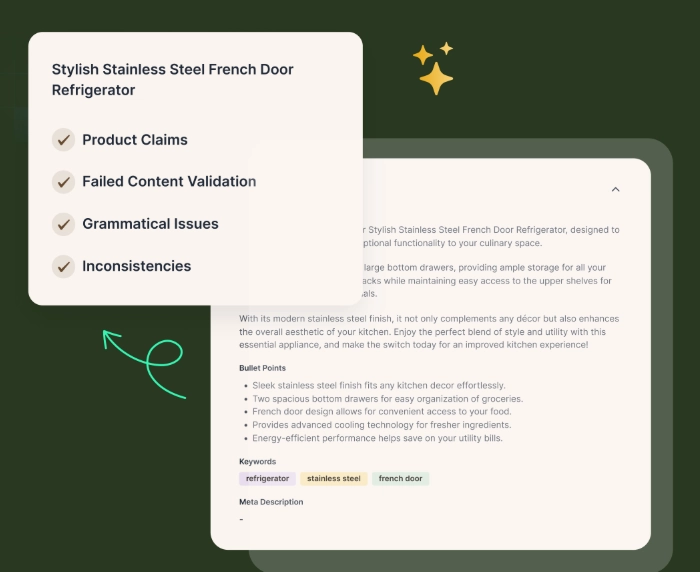
Task: Toggle the Grammatical Issues checkmark
Action: tap(64, 224)
